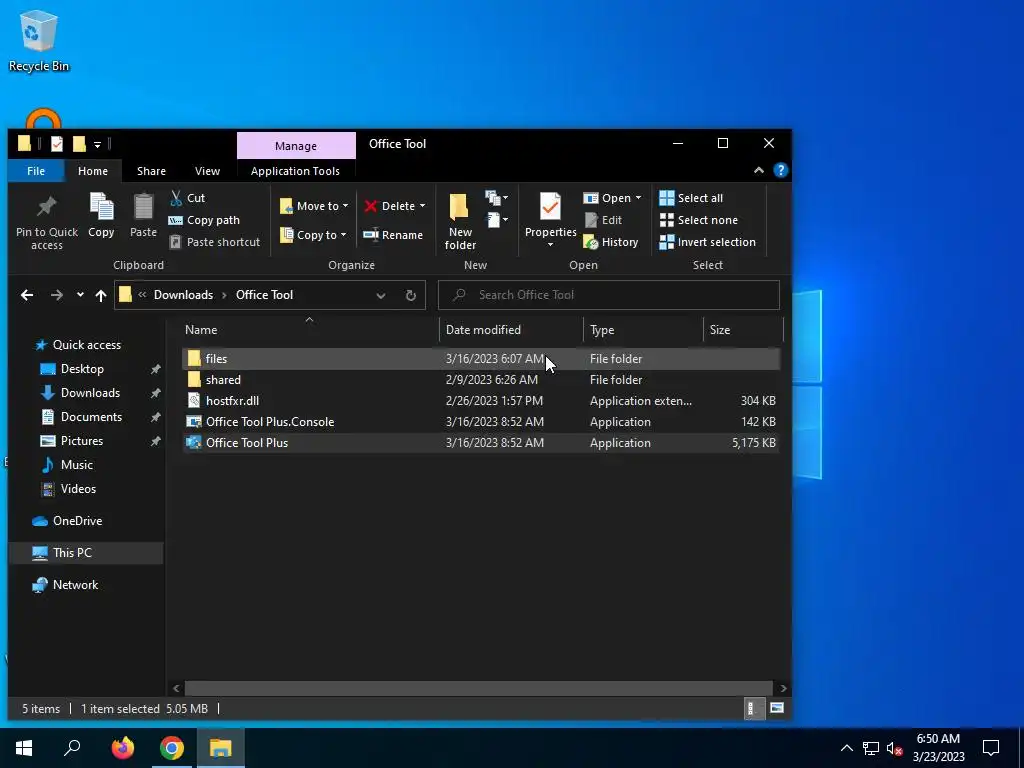Click the horizontal scrollbar in file list

pyautogui.click(x=480, y=688)
